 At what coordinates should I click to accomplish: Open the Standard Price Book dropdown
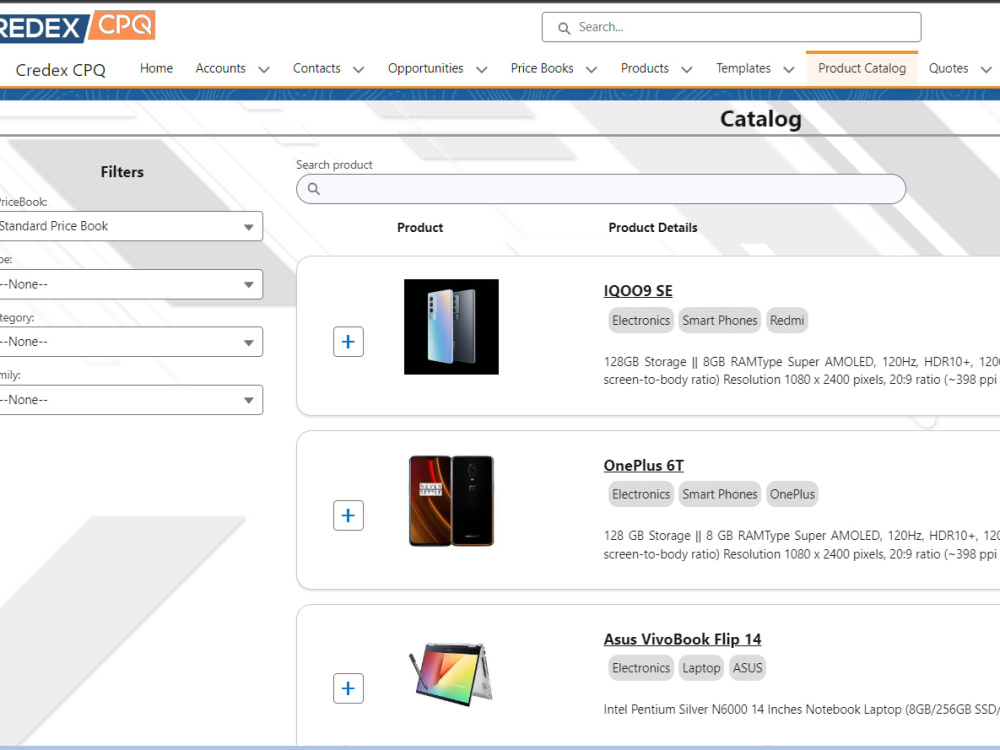click(x=131, y=226)
